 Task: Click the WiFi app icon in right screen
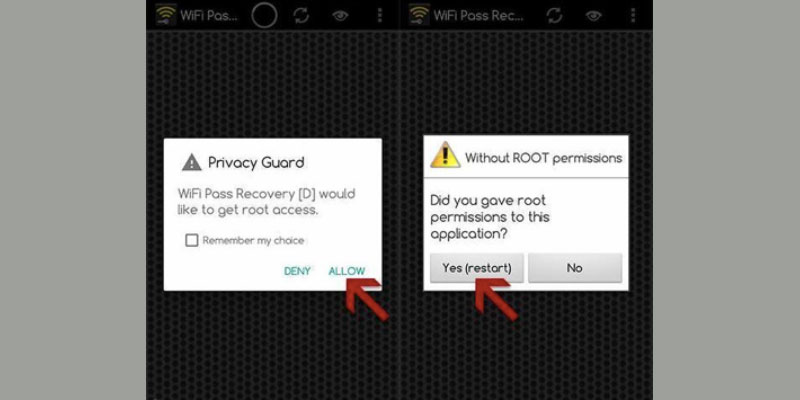pos(419,15)
